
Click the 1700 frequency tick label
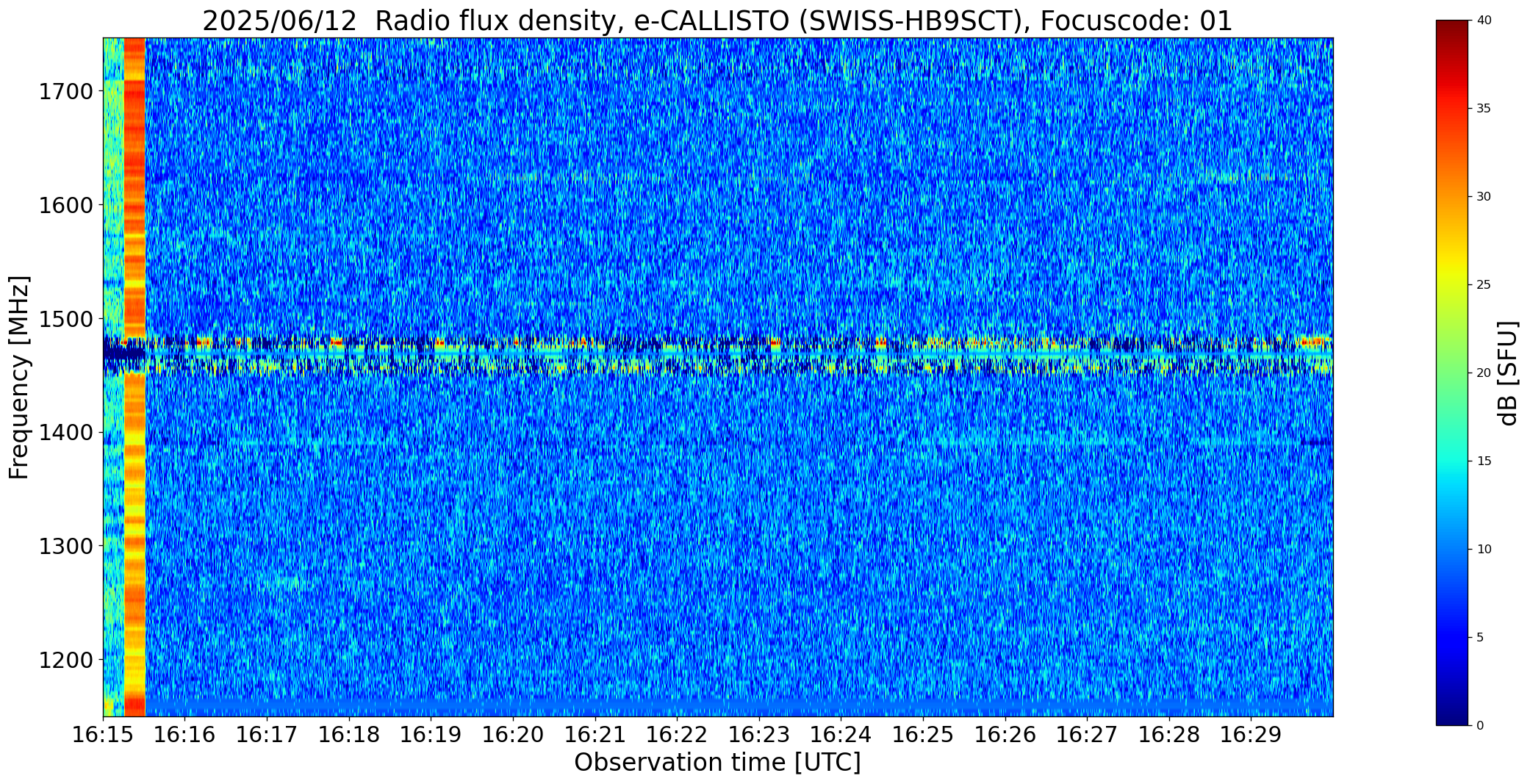[65, 92]
